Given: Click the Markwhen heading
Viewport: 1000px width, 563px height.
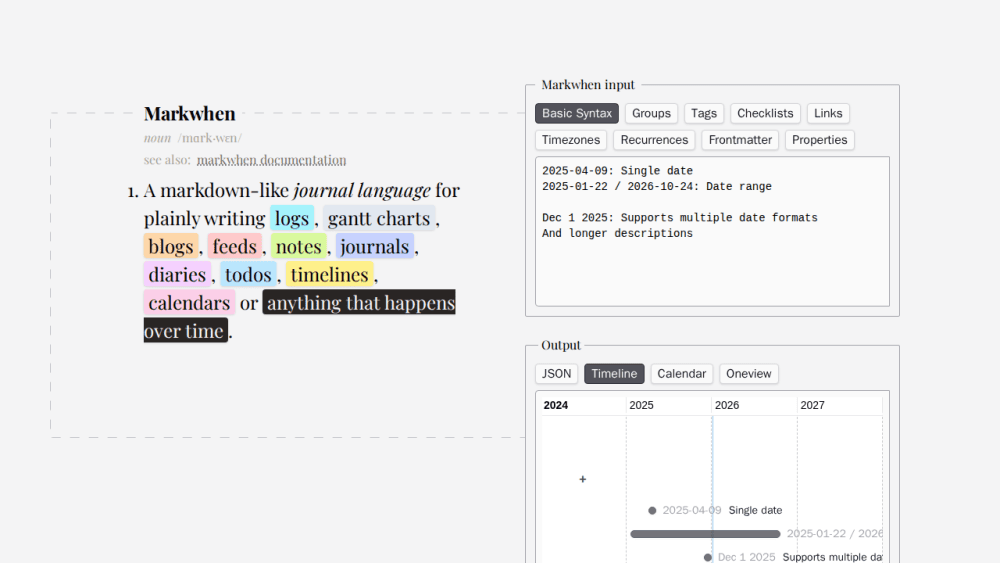Looking at the screenshot, I should coord(189,113).
